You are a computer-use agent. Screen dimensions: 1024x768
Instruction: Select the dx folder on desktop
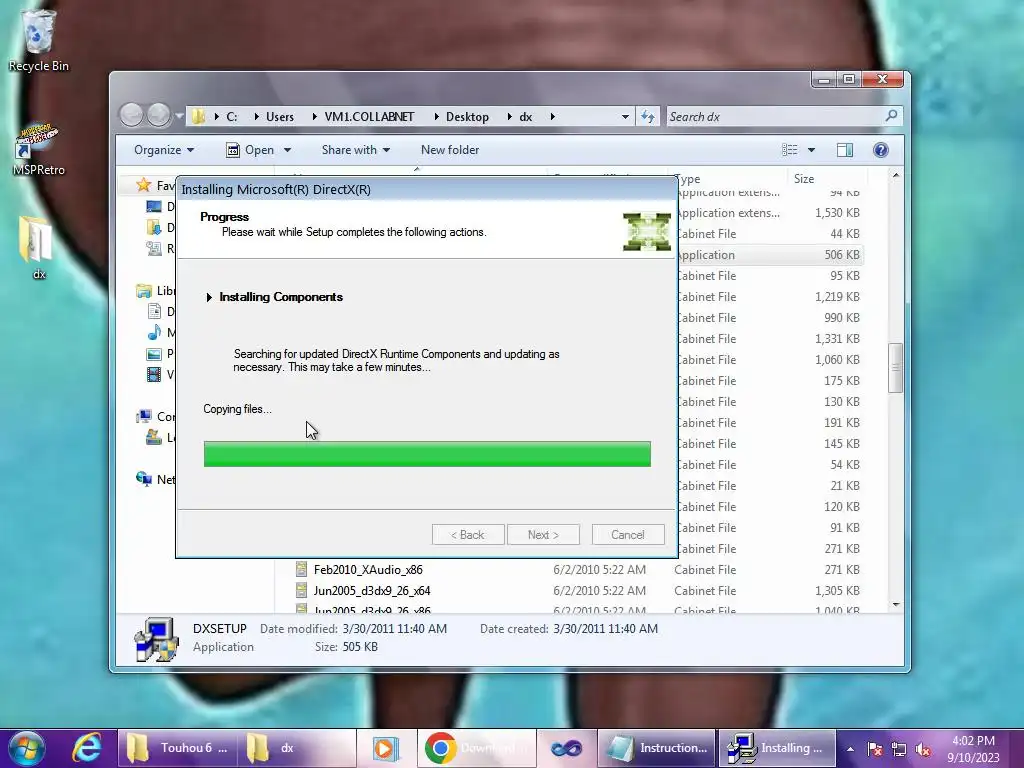(38, 248)
